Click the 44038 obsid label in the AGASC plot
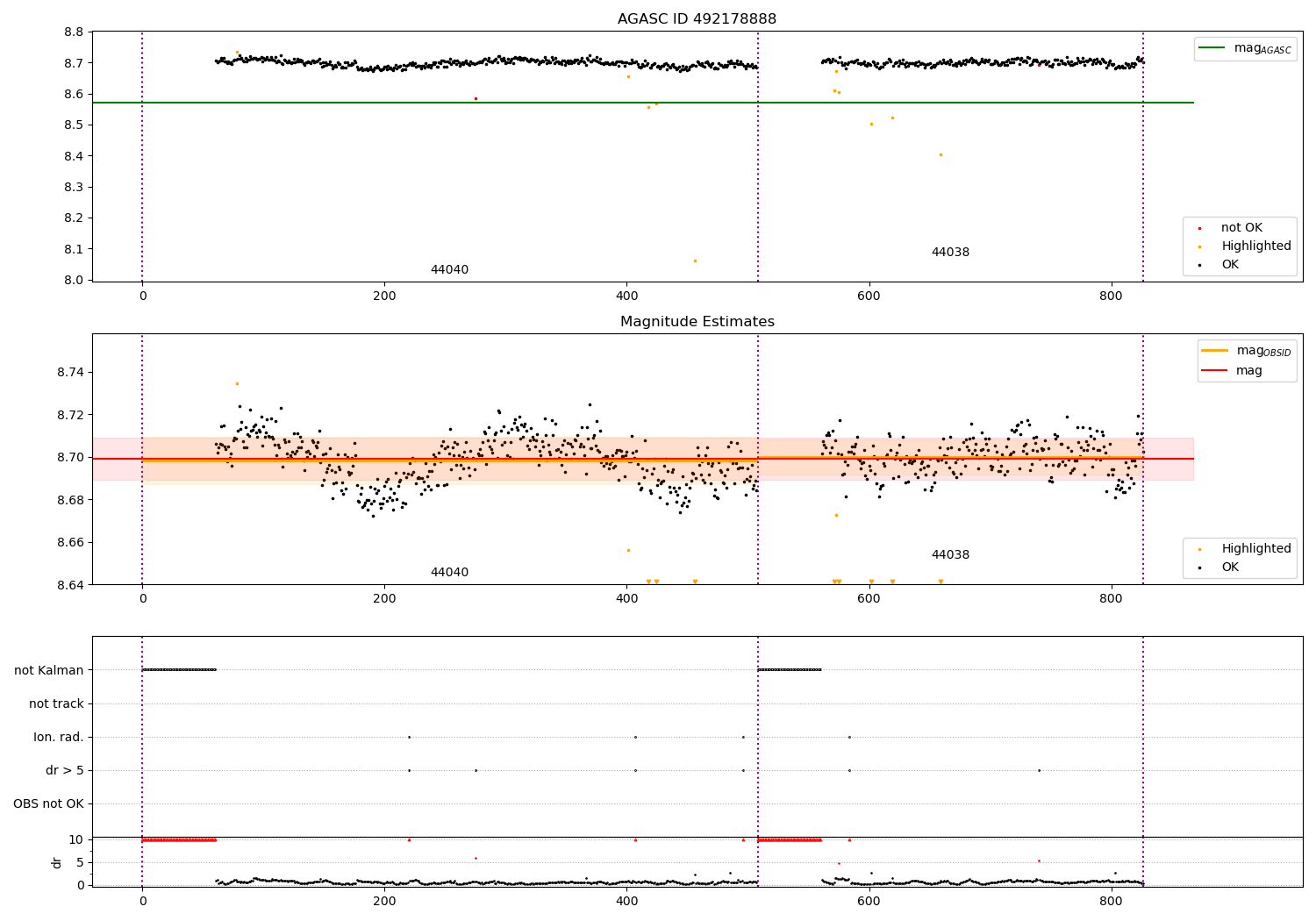Viewport: 1316px width, 921px height. click(x=950, y=253)
